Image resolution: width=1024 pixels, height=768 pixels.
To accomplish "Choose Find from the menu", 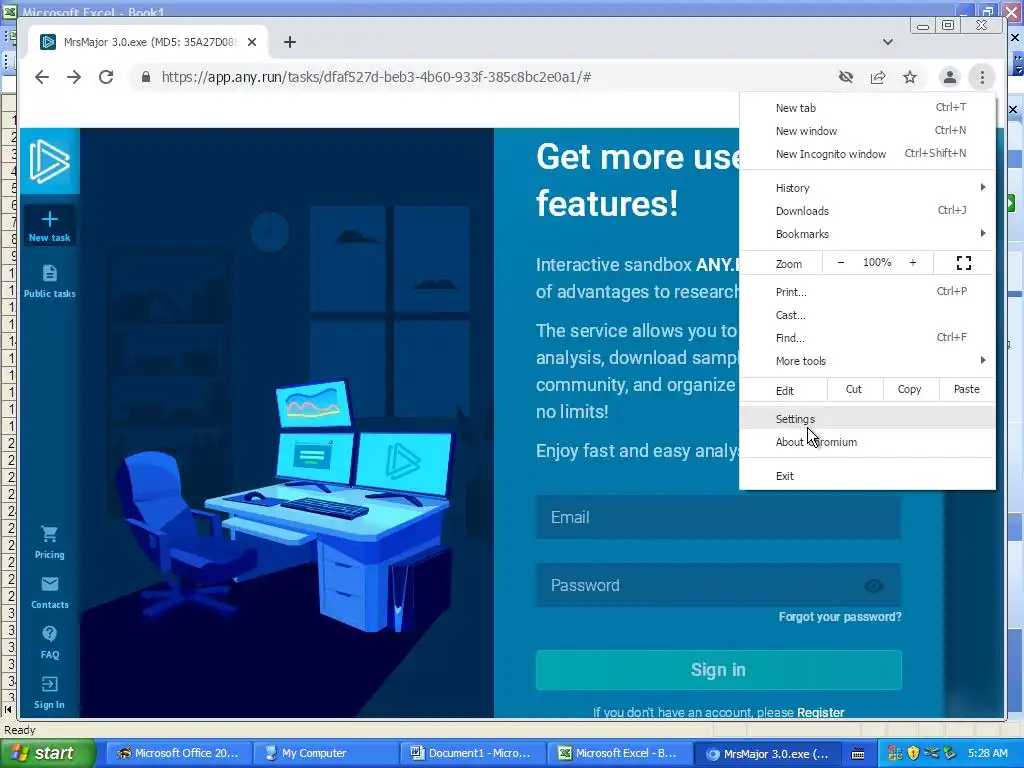I will 867,338.
